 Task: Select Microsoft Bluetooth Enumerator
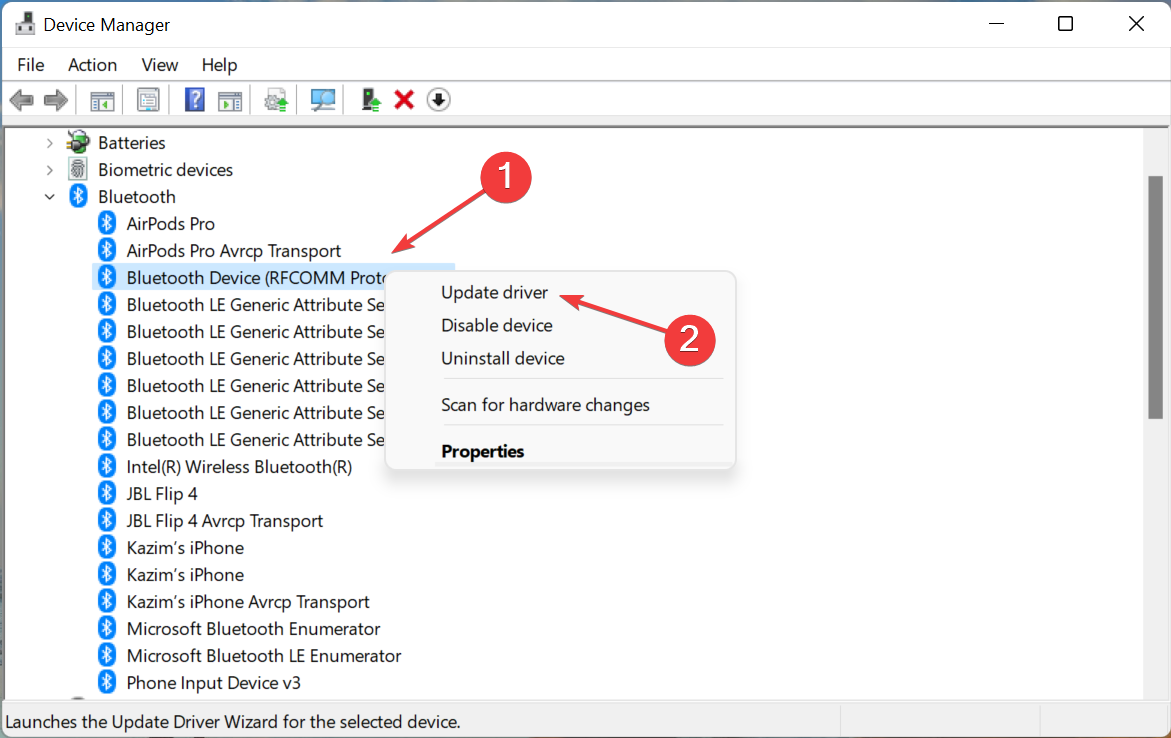tap(253, 628)
